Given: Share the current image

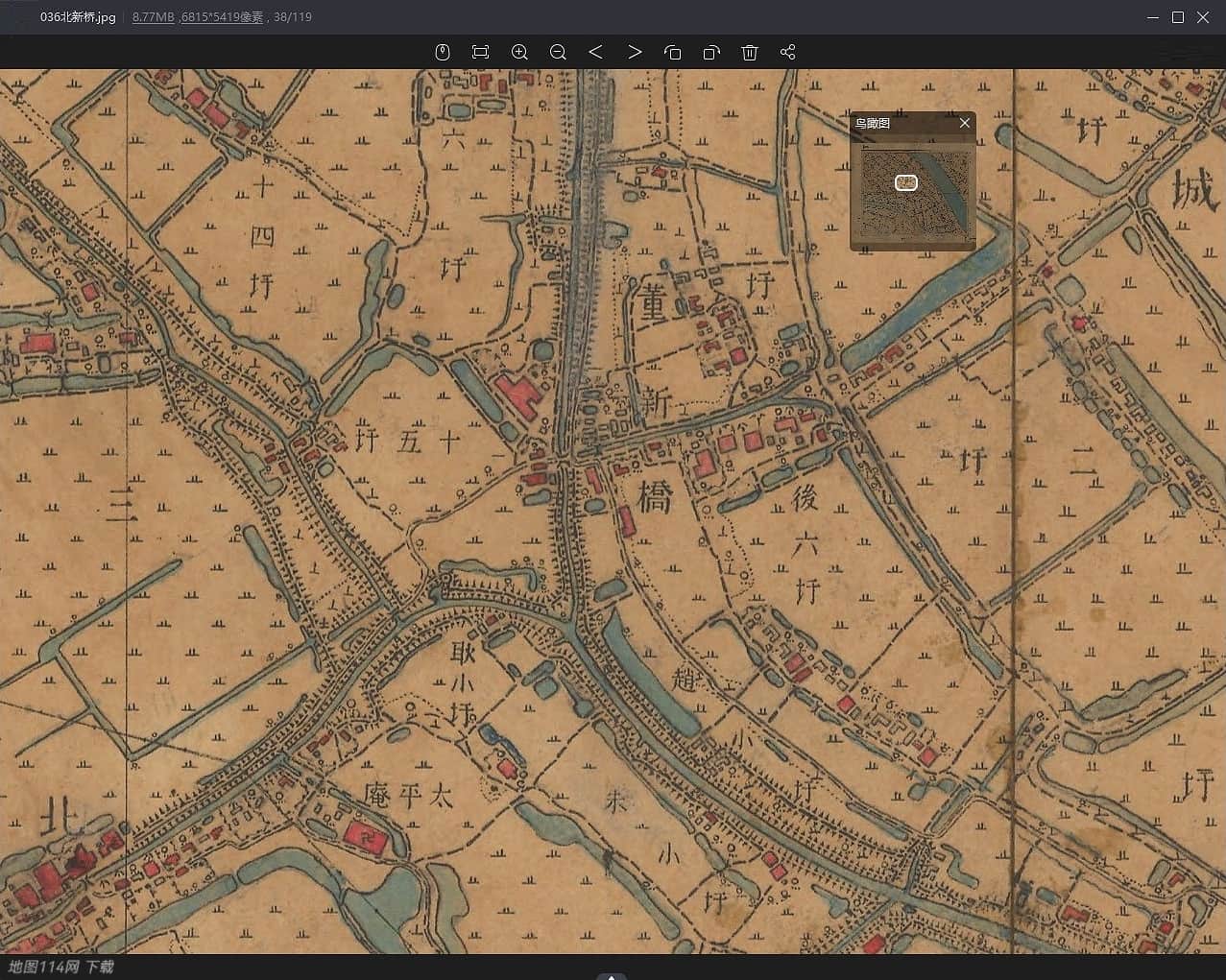Looking at the screenshot, I should [x=788, y=52].
